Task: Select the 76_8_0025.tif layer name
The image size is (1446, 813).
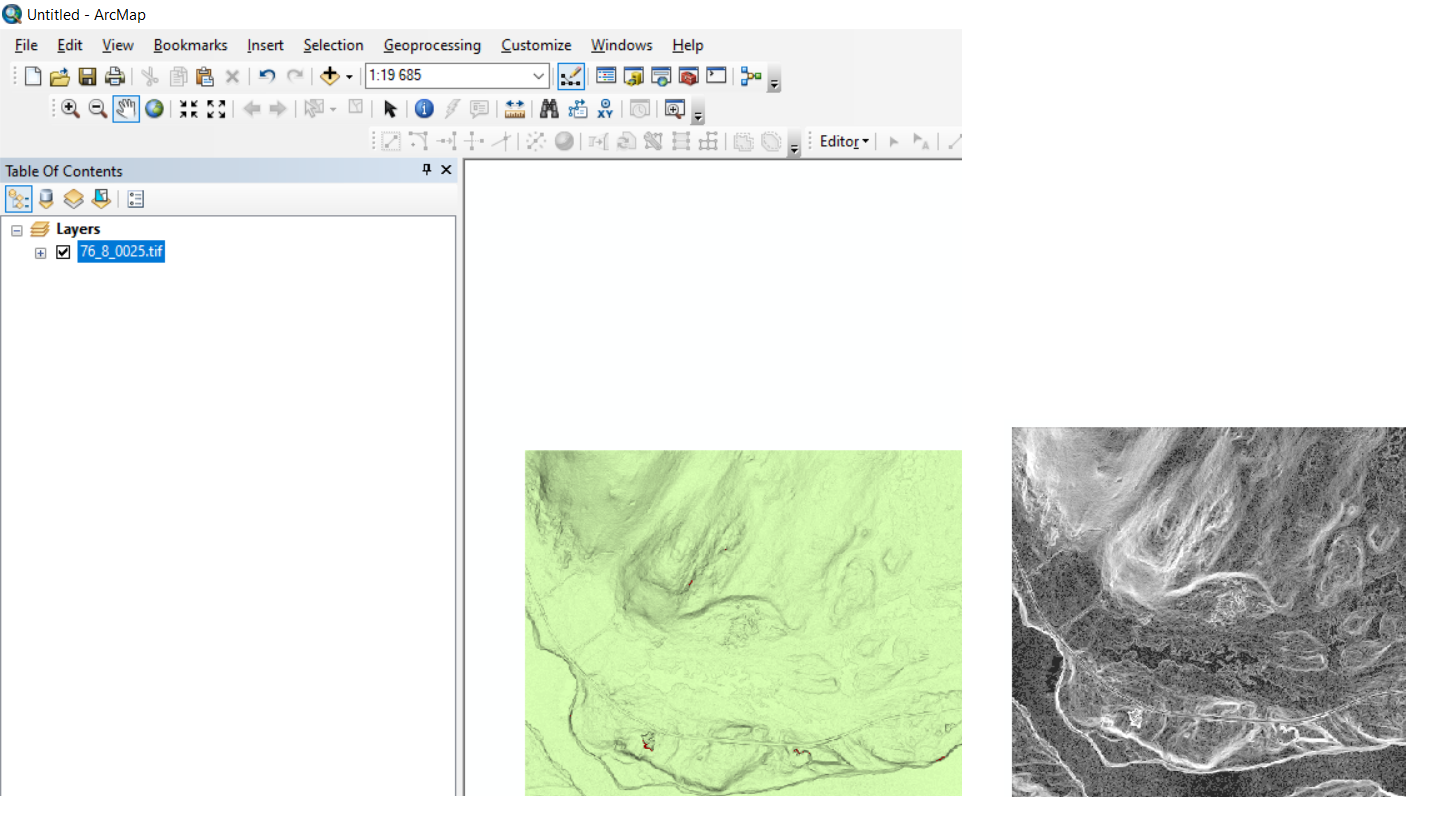Action: point(121,252)
